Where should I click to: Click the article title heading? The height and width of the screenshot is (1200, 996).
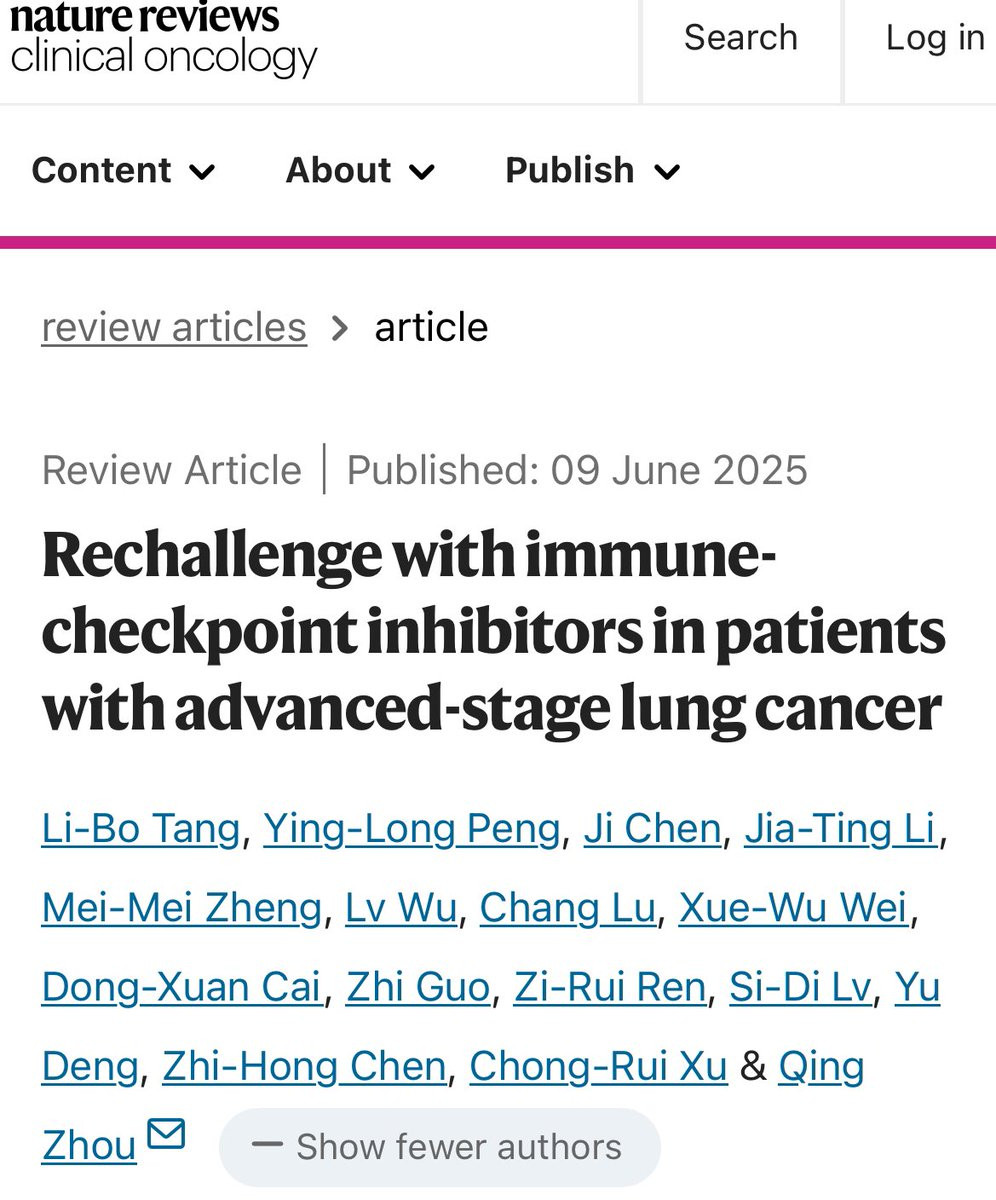492,631
